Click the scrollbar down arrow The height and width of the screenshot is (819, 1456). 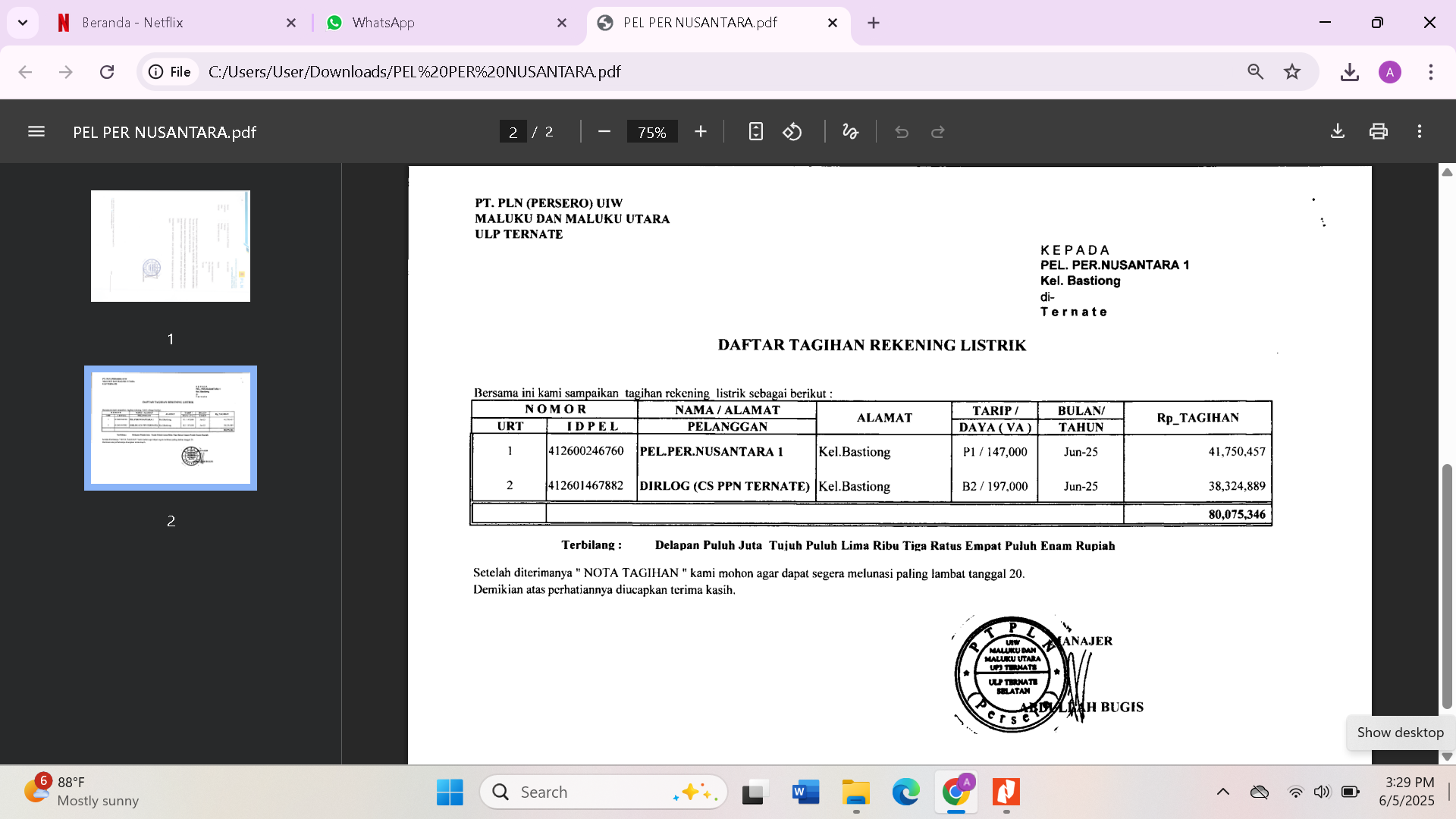pyautogui.click(x=1447, y=757)
